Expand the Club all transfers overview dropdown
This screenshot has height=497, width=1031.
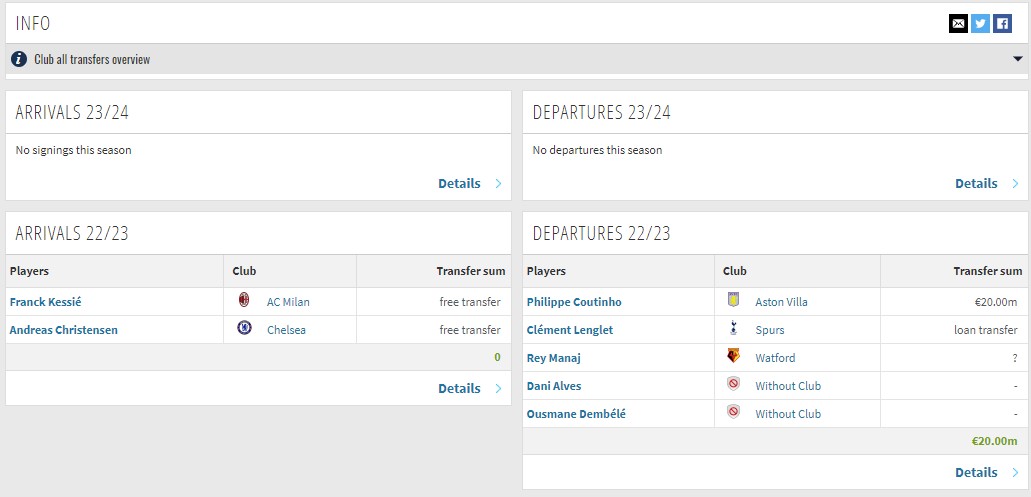click(1018, 59)
